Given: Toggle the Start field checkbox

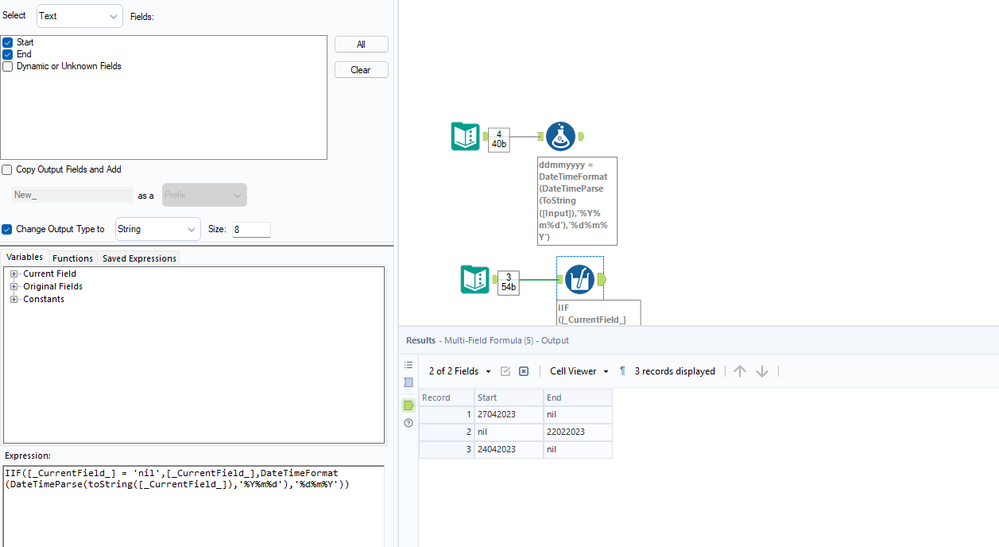Looking at the screenshot, I should [8, 42].
